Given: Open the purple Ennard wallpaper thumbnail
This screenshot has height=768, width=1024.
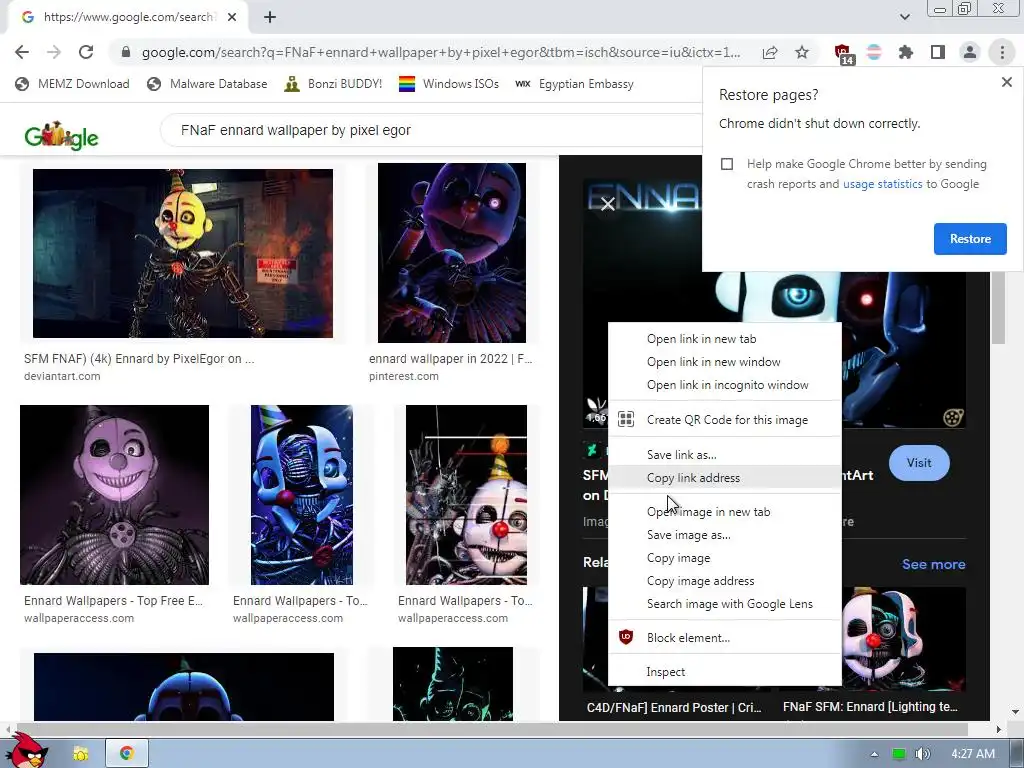Looking at the screenshot, I should [x=114, y=494].
